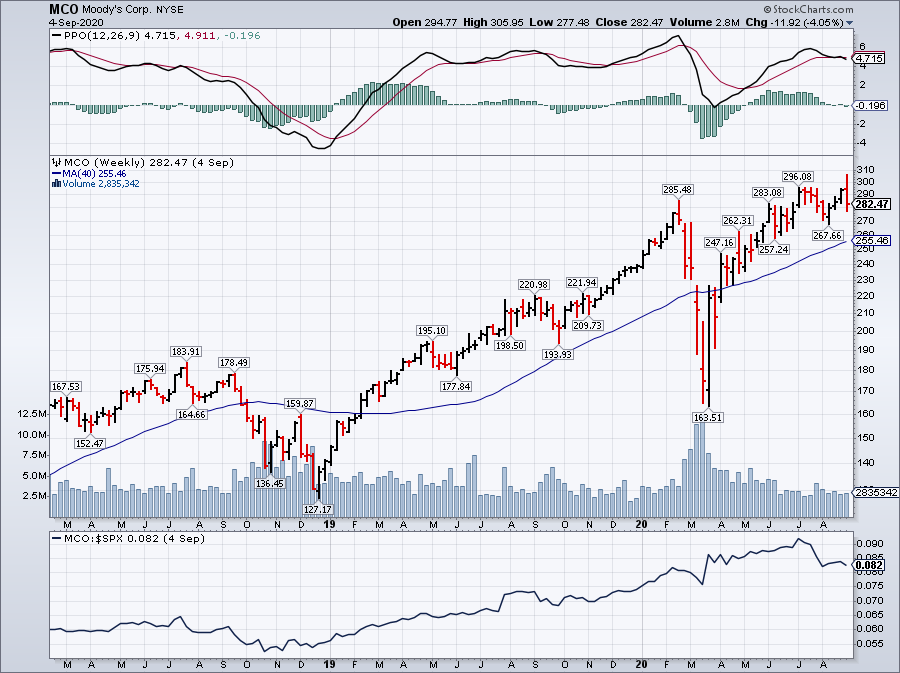Select the MCO:$SPX 0.082 (4 Sep) legend
This screenshot has height=673, width=900.
click(129, 539)
